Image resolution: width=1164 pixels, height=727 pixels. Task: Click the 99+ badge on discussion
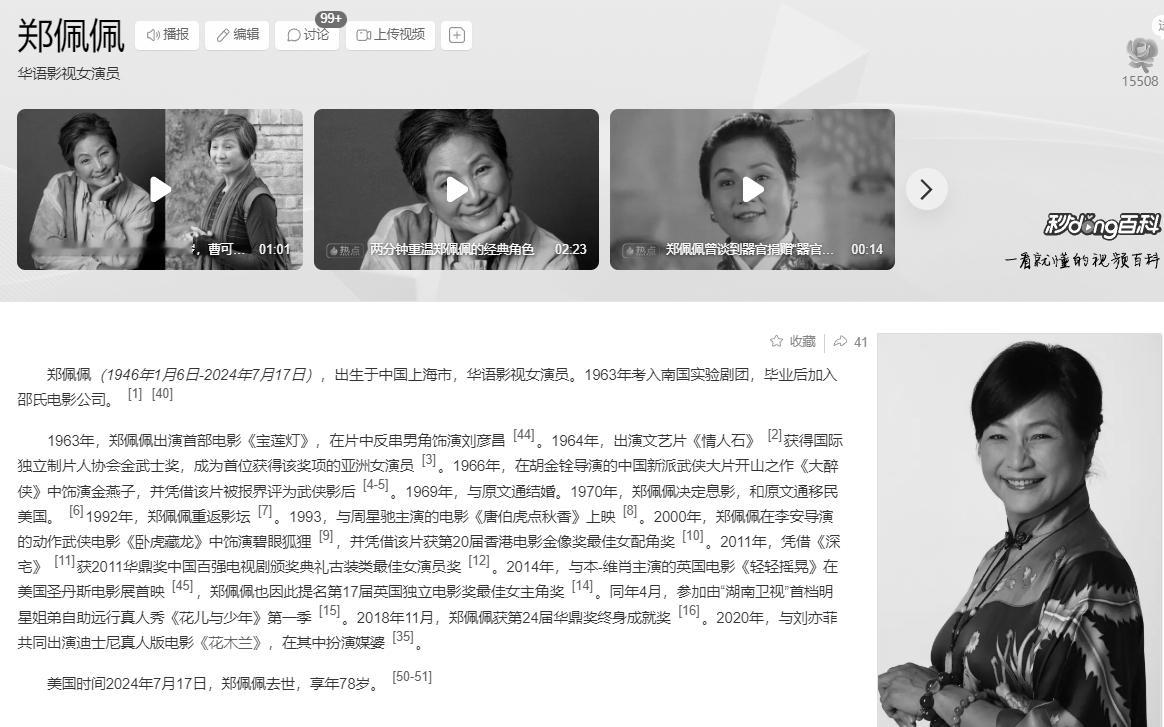(x=330, y=19)
